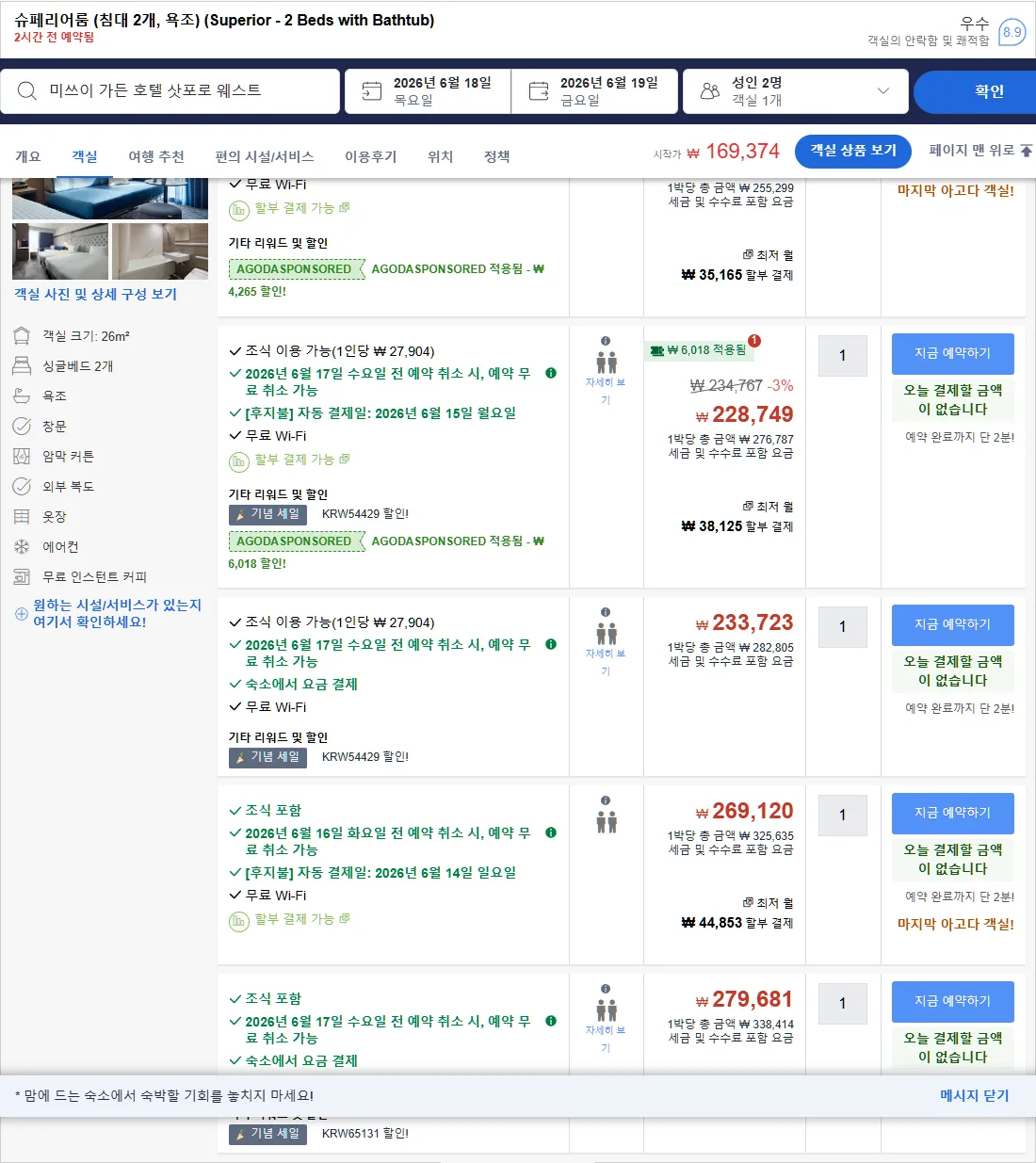
Task: Click the plus icon beside 원하는 시설/서비스가 있는지
Action: (22, 614)
